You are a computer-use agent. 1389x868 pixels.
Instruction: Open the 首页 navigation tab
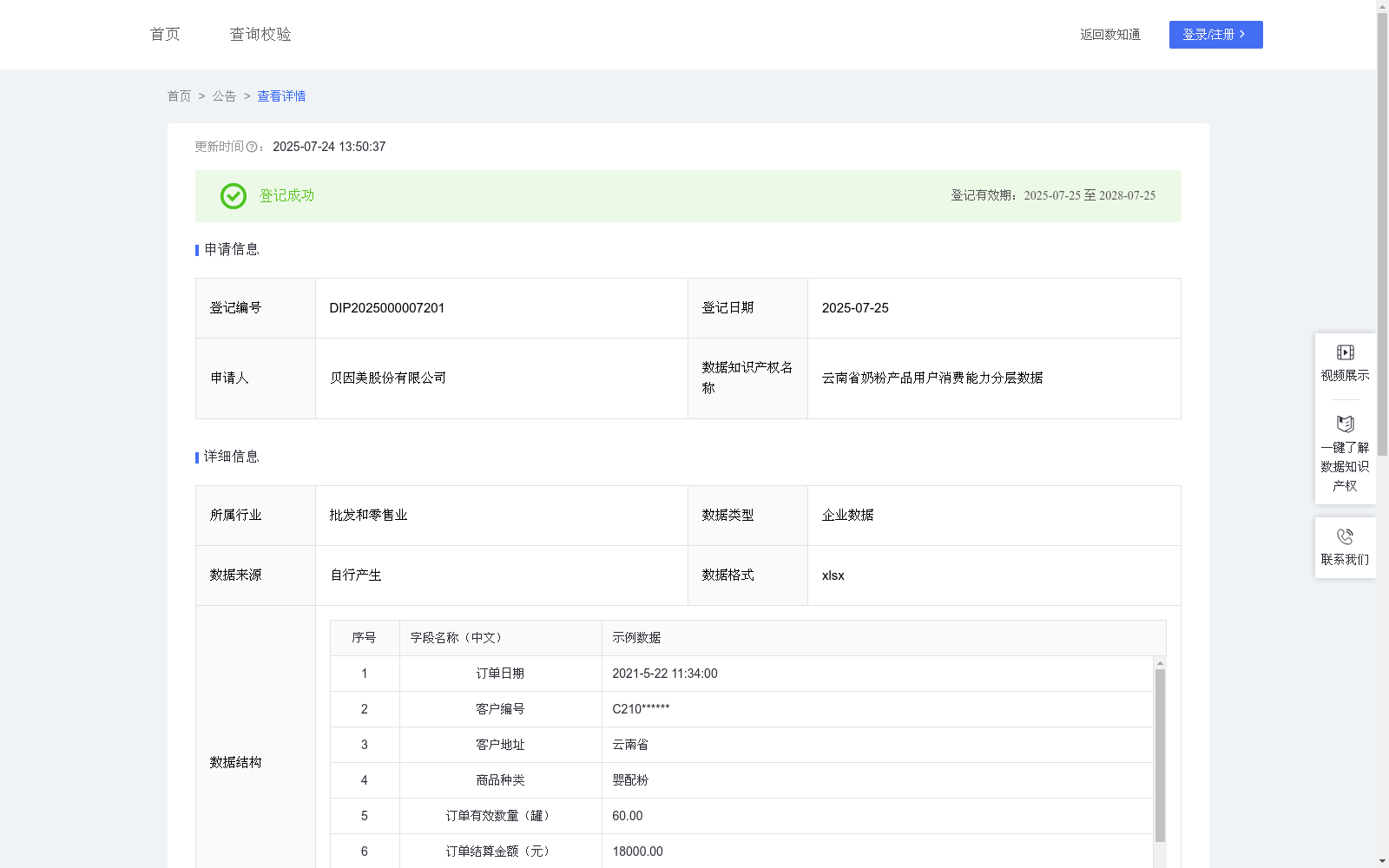click(x=165, y=34)
